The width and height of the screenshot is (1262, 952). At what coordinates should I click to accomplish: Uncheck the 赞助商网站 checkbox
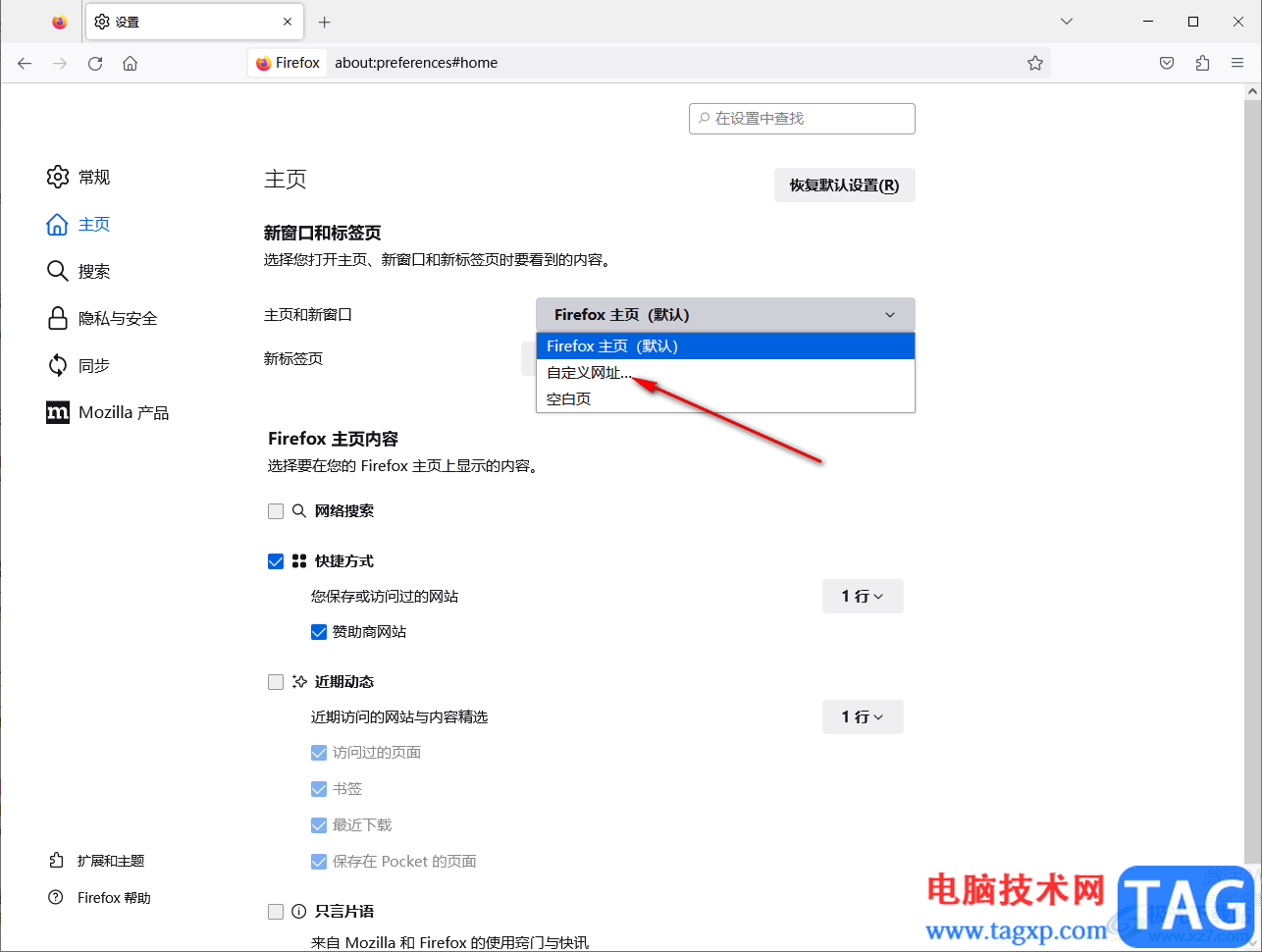(319, 632)
